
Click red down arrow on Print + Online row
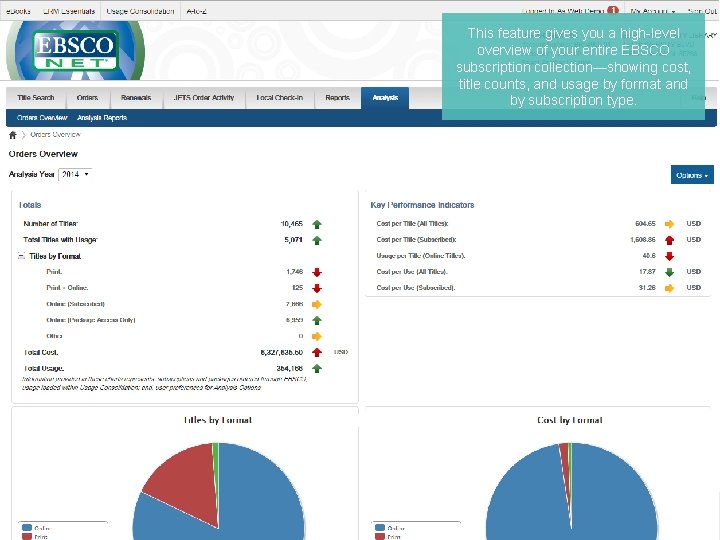click(x=317, y=288)
